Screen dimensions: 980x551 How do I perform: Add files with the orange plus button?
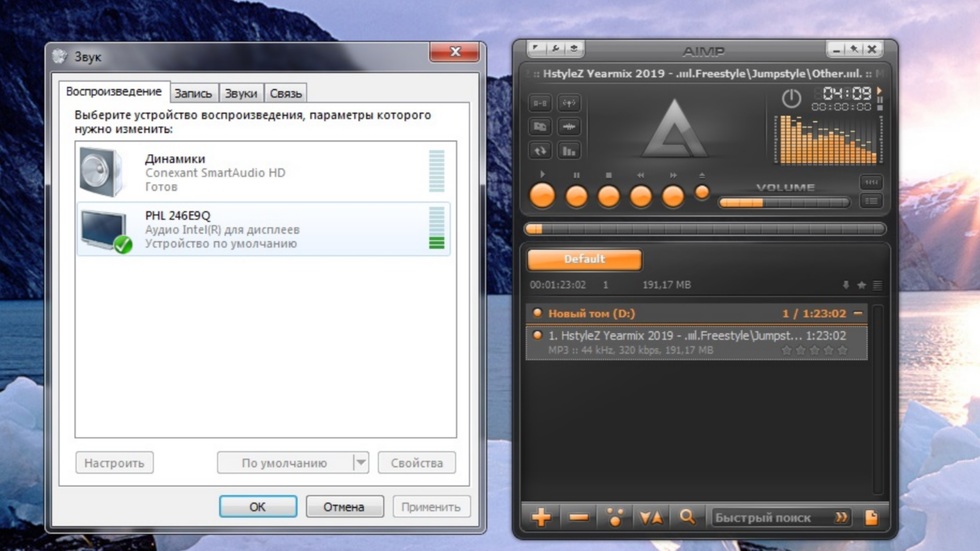tap(541, 517)
